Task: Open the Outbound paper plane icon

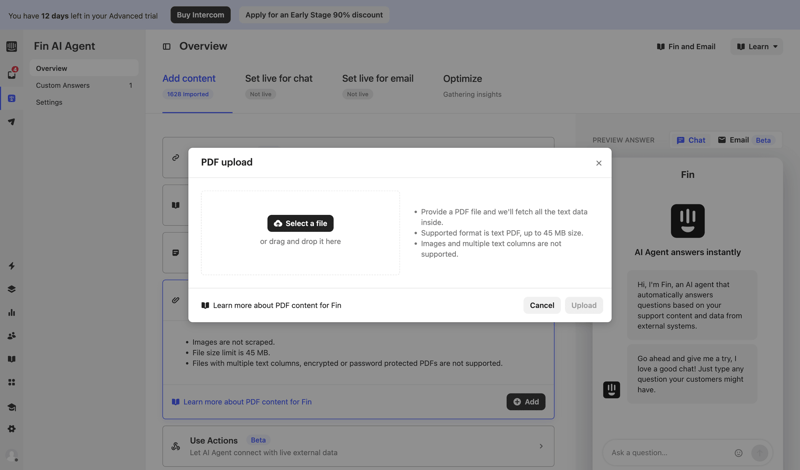Action: 11,121
